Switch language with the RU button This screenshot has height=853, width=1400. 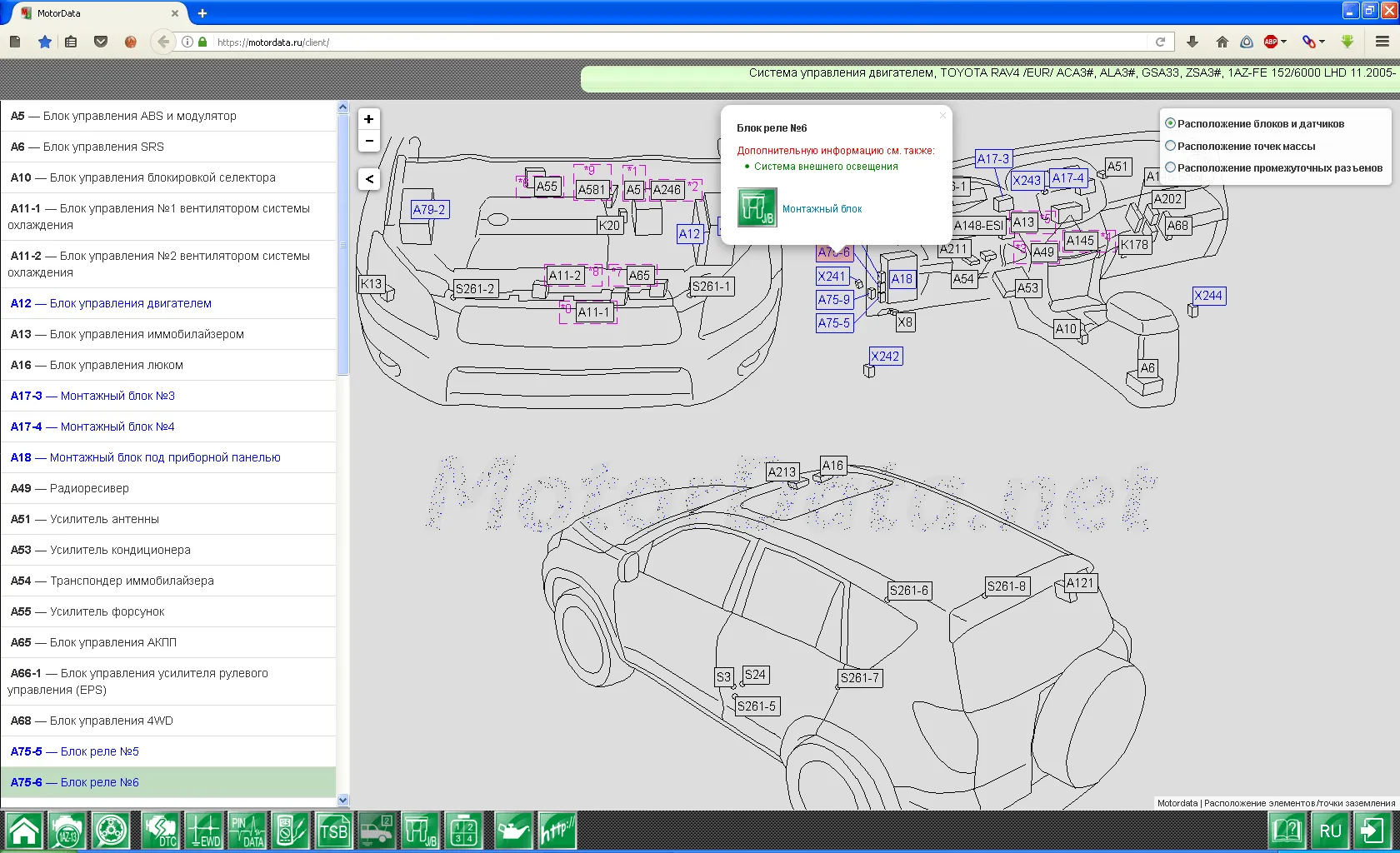pos(1331,831)
